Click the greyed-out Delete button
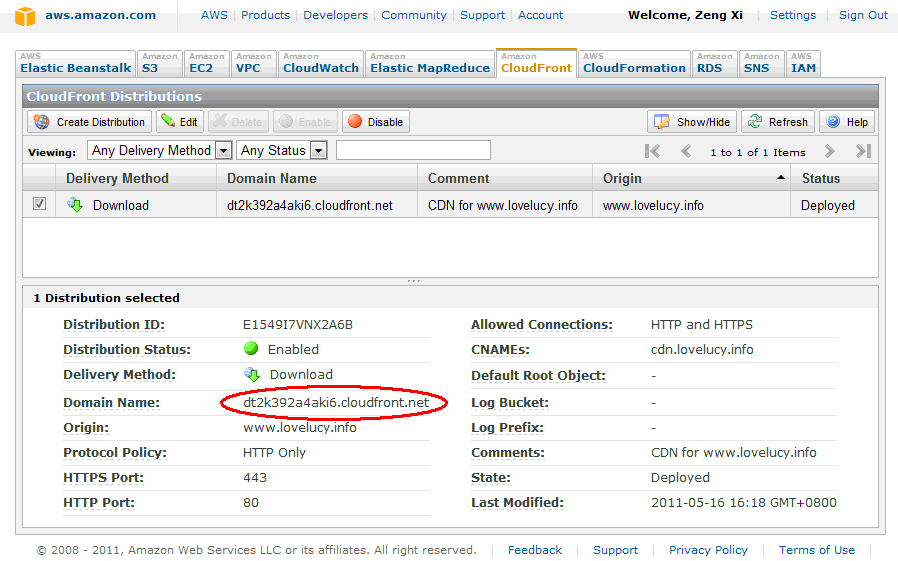This screenshot has width=898, height=561. coord(239,122)
